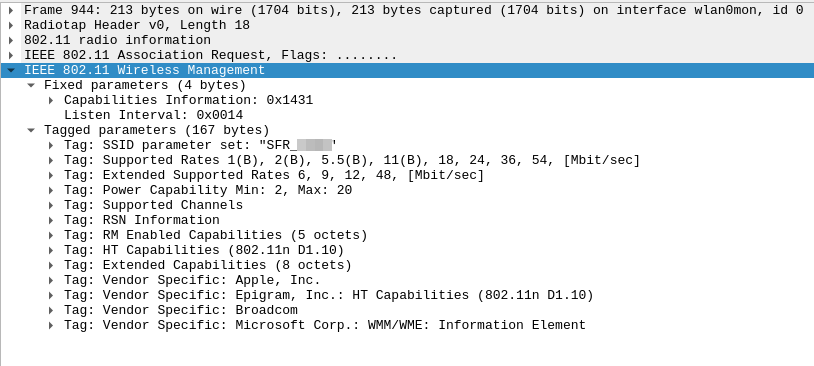Screen dimensions: 814x366
Task: Expand the RSN Information tag
Action: [x=51, y=221]
